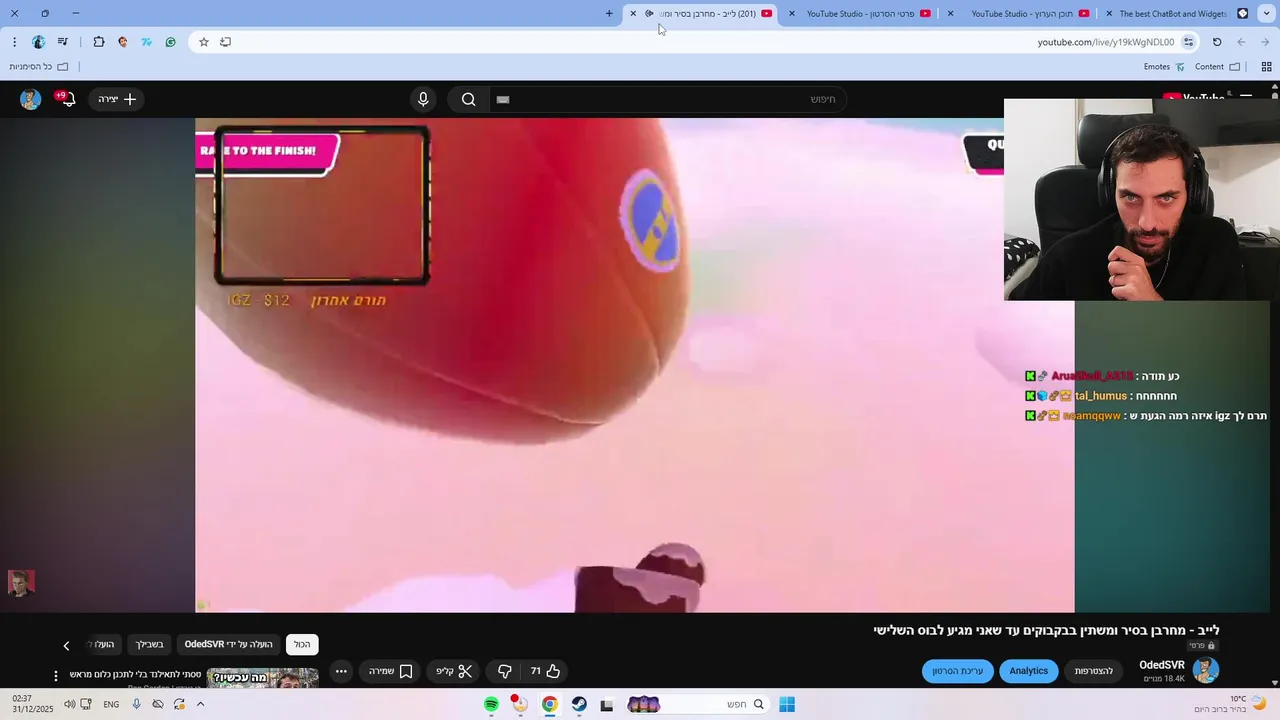This screenshot has height=720, width=1280.
Task: Click the youtube.com address bar URL
Action: pyautogui.click(x=1105, y=42)
